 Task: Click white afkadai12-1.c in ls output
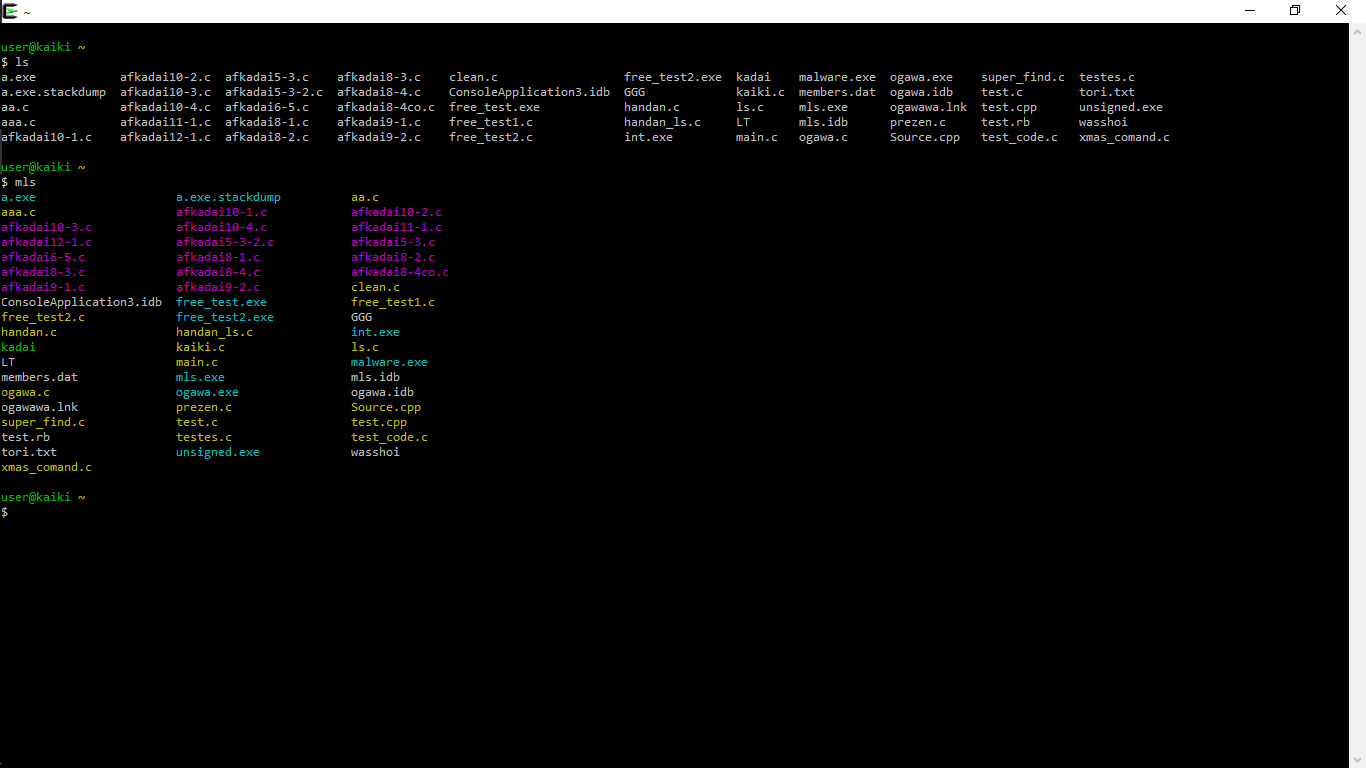coord(165,137)
